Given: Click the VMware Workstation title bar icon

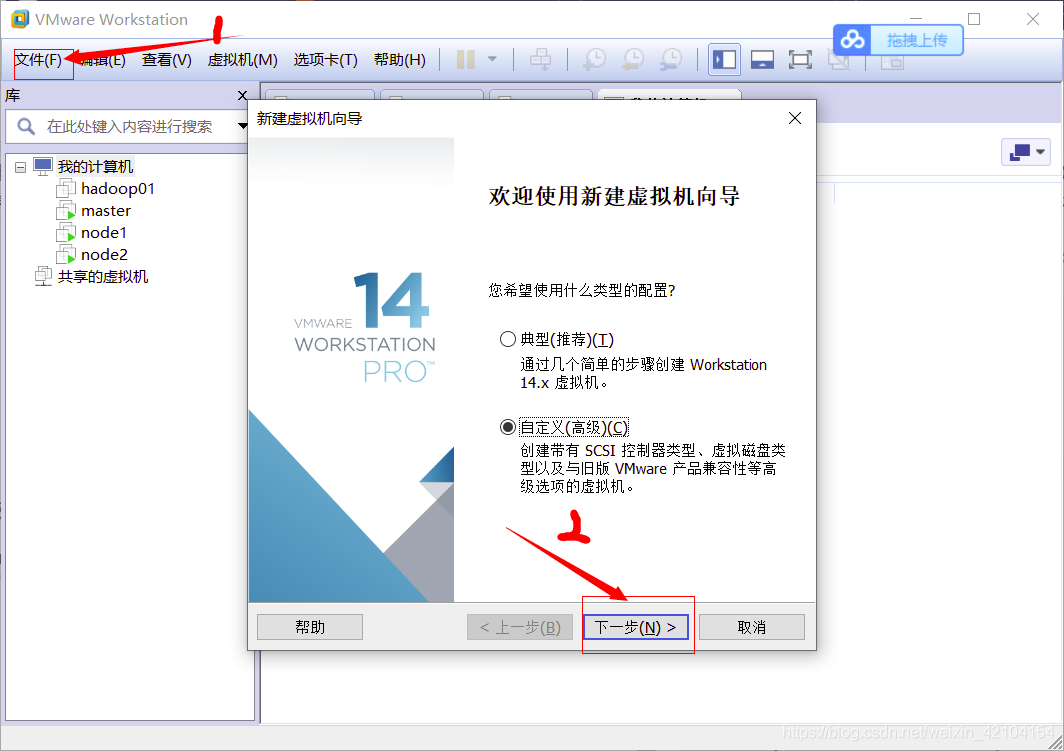Looking at the screenshot, I should [20, 19].
